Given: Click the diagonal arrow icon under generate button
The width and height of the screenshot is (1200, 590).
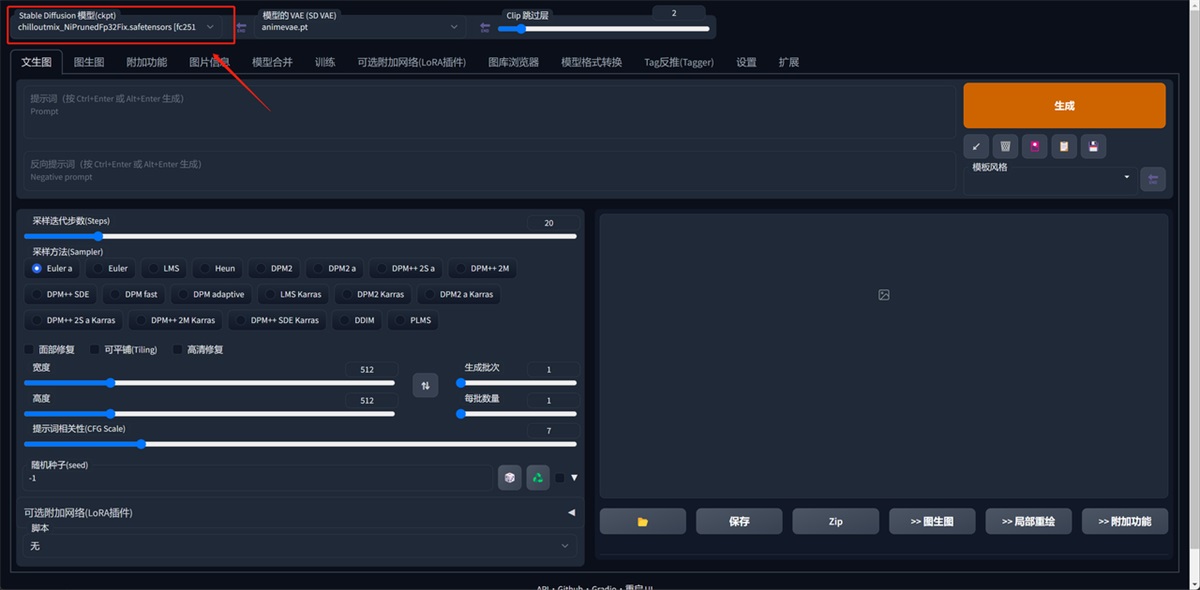Looking at the screenshot, I should pyautogui.click(x=976, y=146).
